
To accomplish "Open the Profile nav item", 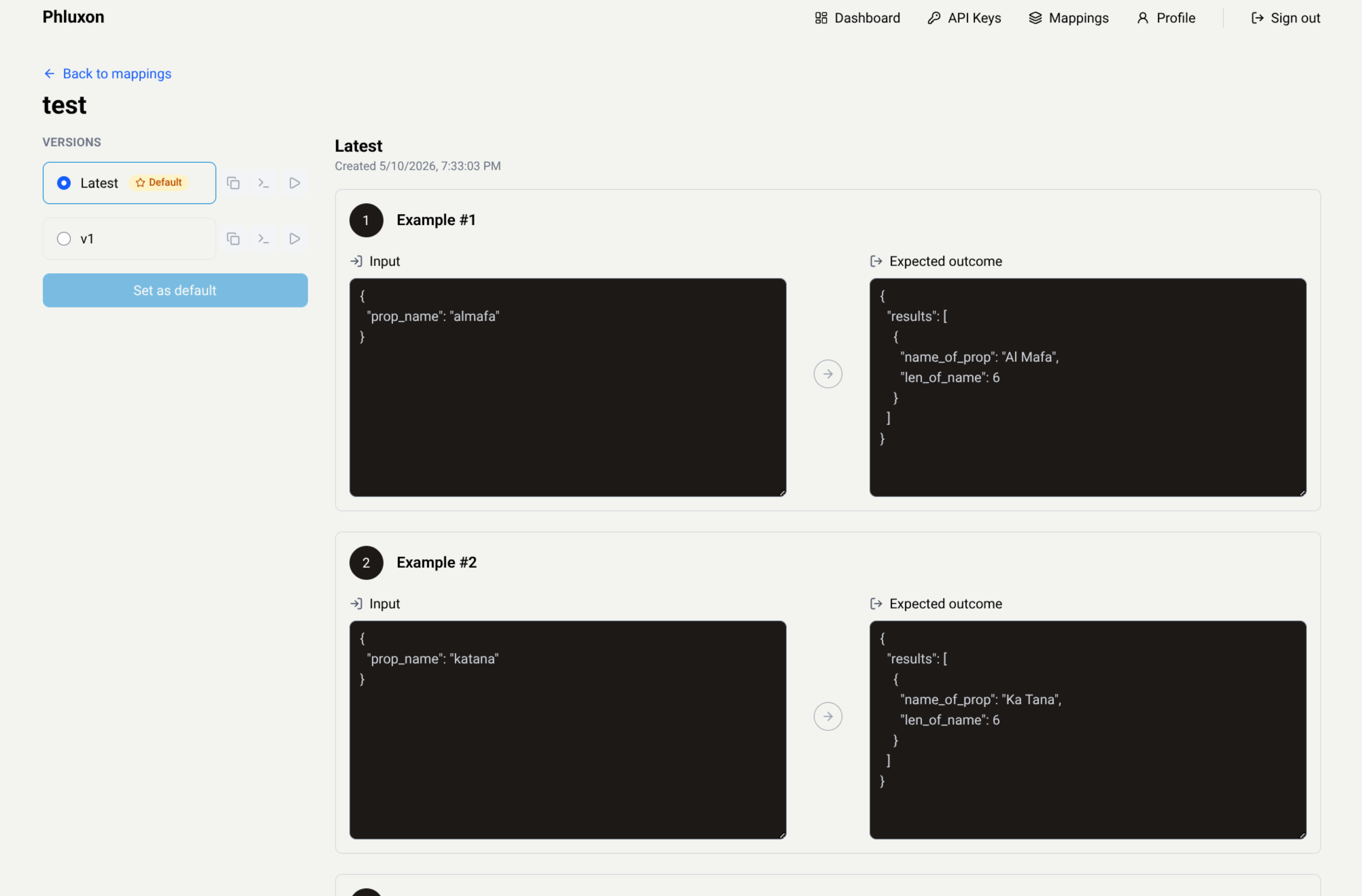I will [1166, 18].
